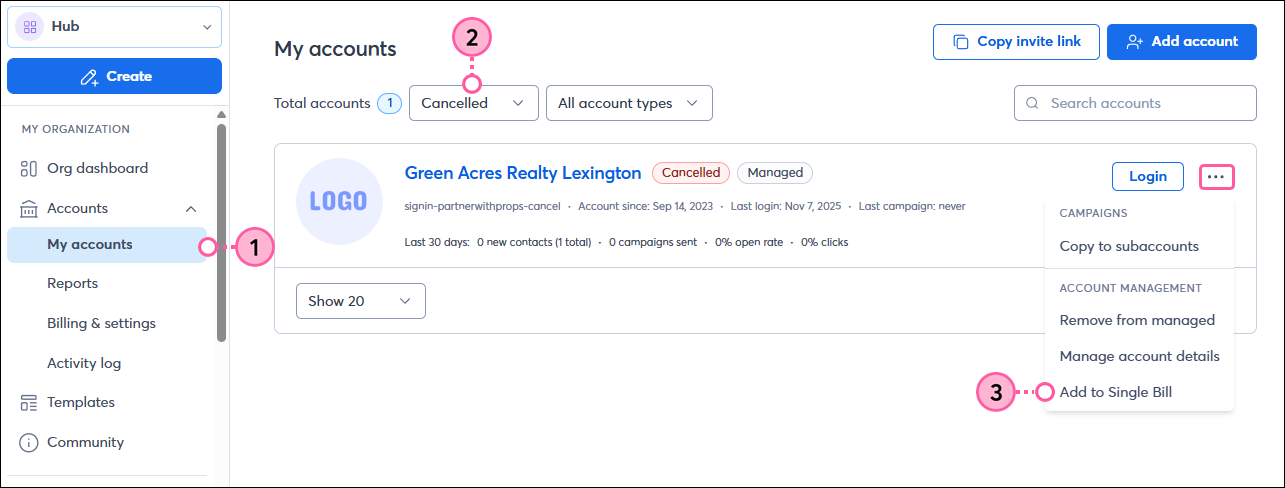Click the search magnifier icon
The image size is (1285, 488).
1033,103
